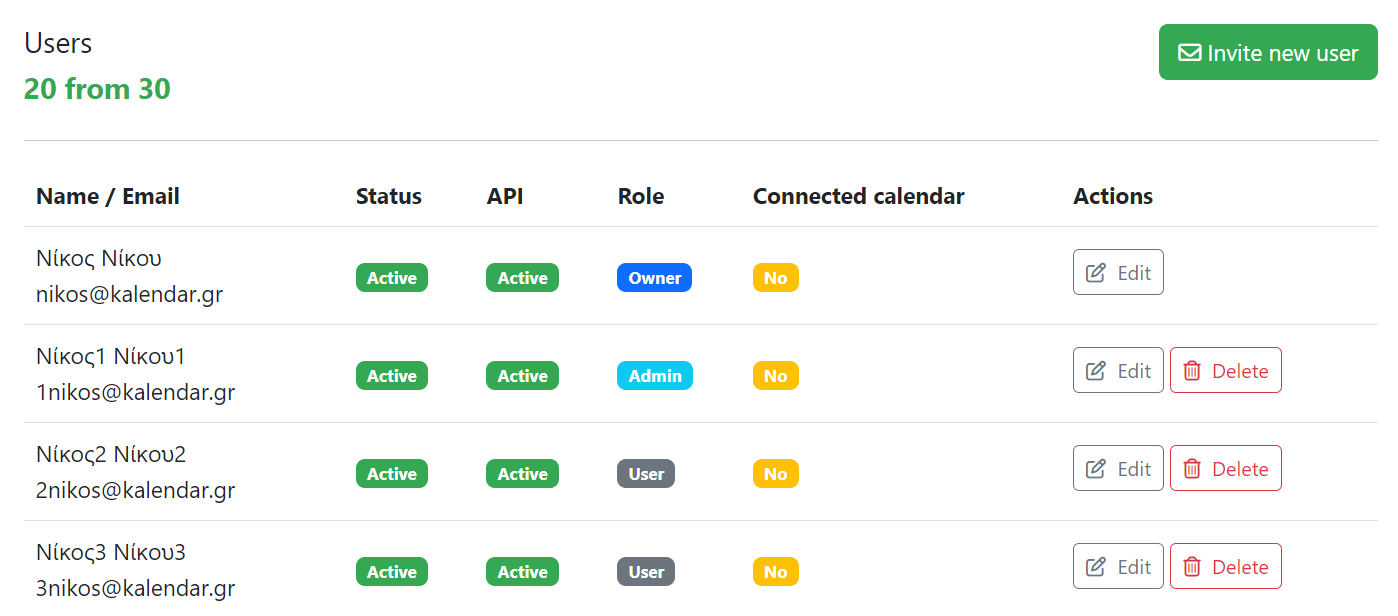The width and height of the screenshot is (1398, 616).
Task: Click the Connected calendar column header
Action: click(x=858, y=196)
